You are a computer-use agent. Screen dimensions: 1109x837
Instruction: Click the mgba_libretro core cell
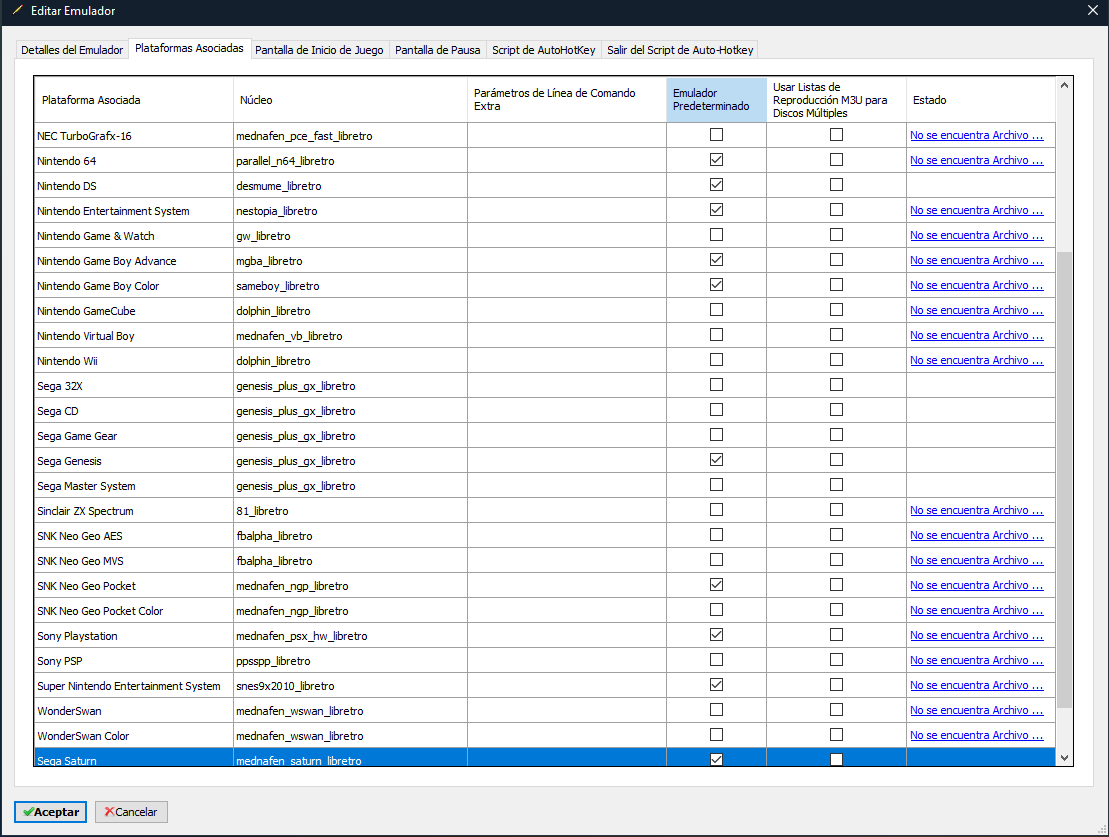(x=350, y=261)
